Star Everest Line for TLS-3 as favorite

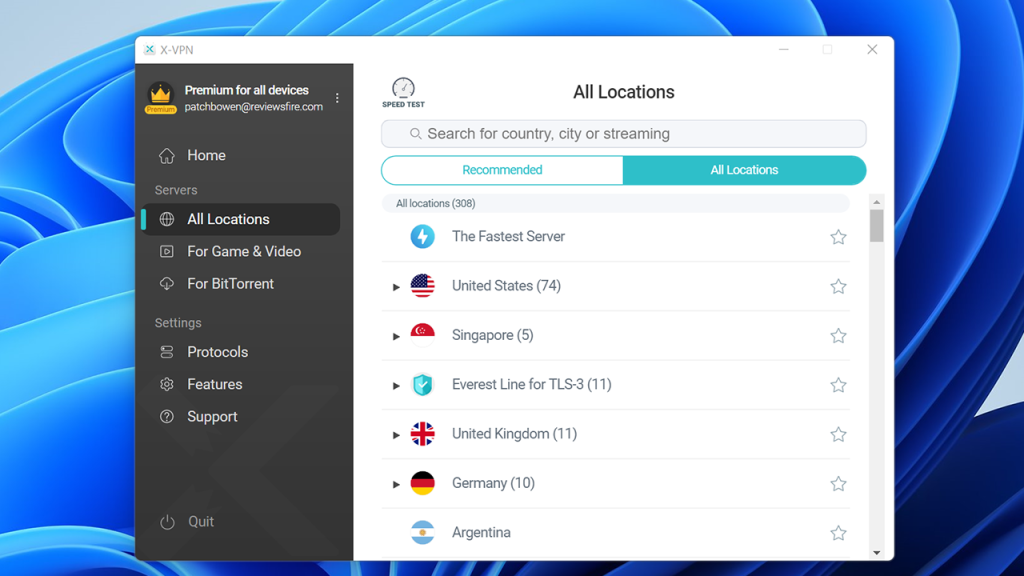tap(839, 385)
